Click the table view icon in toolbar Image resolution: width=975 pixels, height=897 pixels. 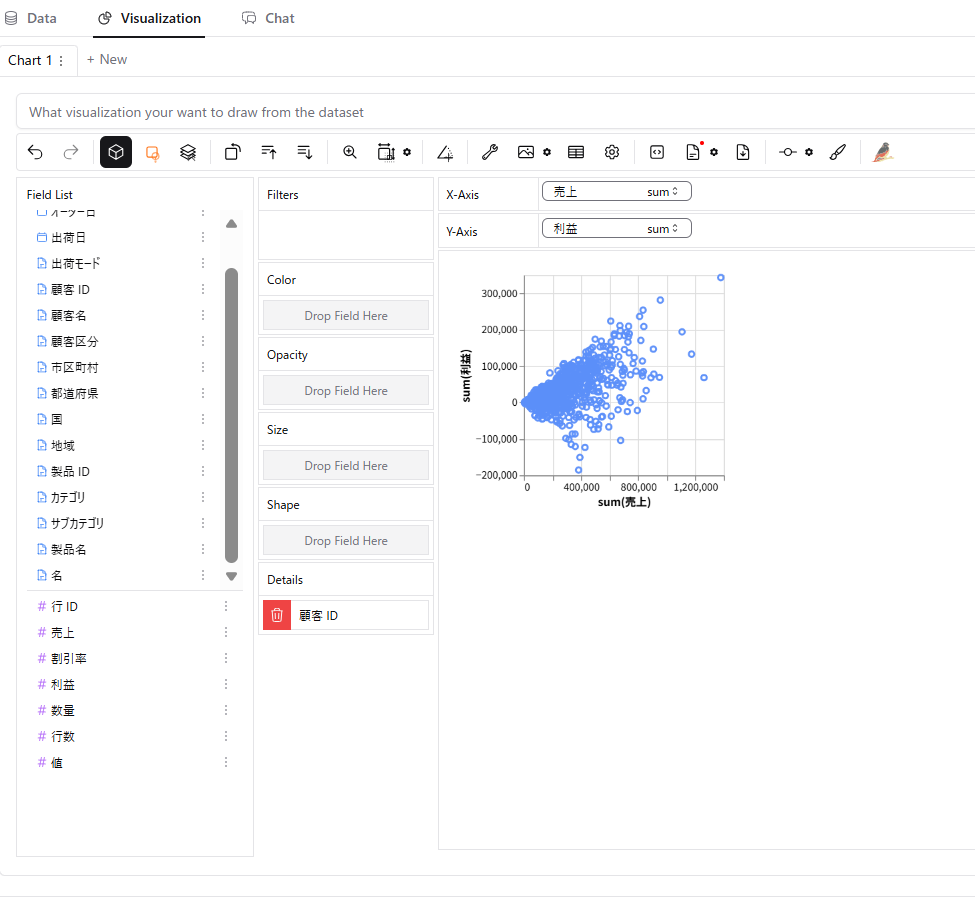point(575,151)
